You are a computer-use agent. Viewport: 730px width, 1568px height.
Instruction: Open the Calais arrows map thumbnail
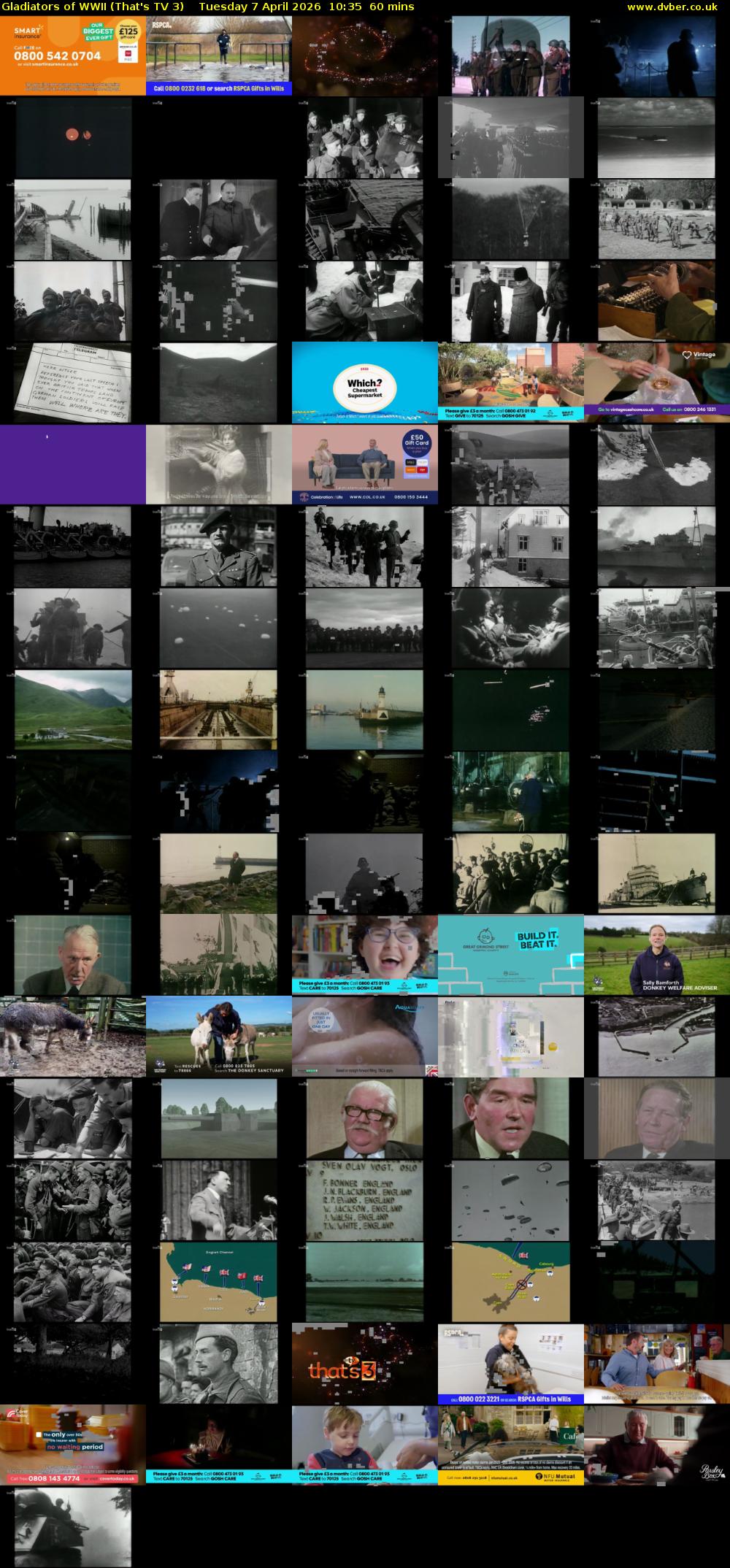[x=511, y=1281]
